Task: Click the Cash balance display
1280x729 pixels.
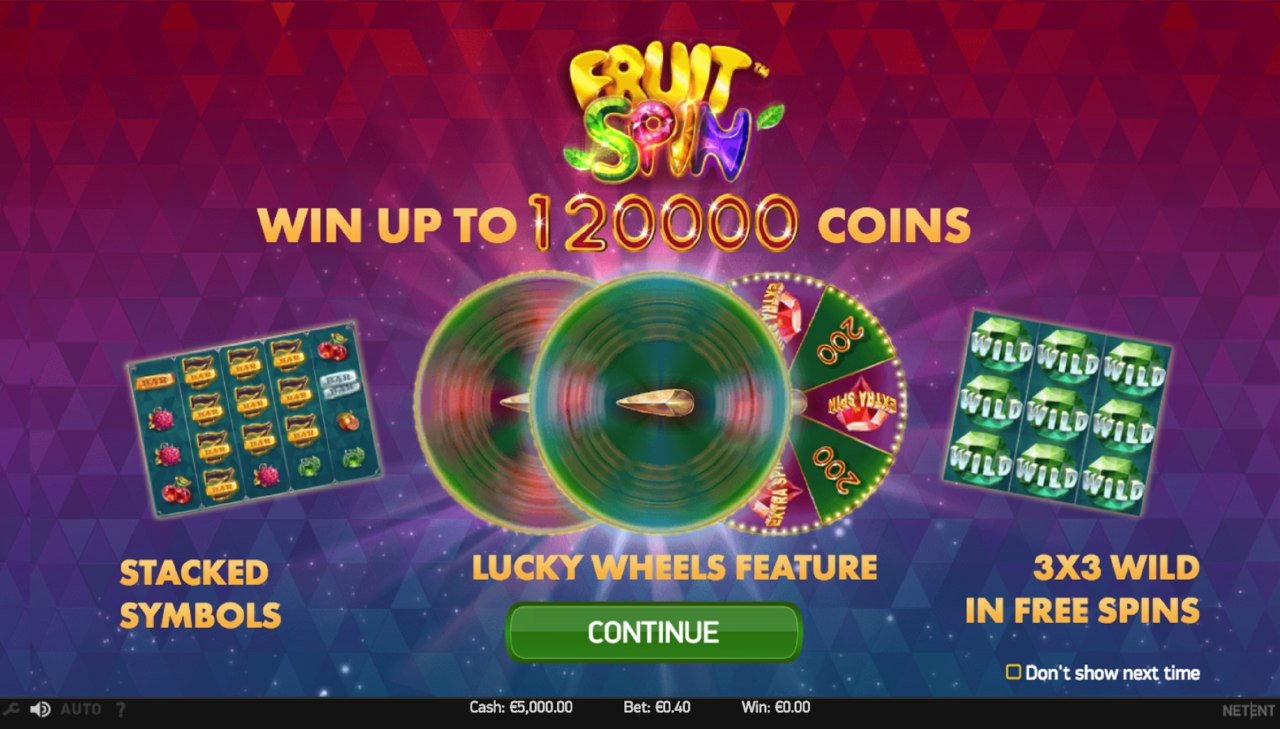Action: pyautogui.click(x=521, y=708)
